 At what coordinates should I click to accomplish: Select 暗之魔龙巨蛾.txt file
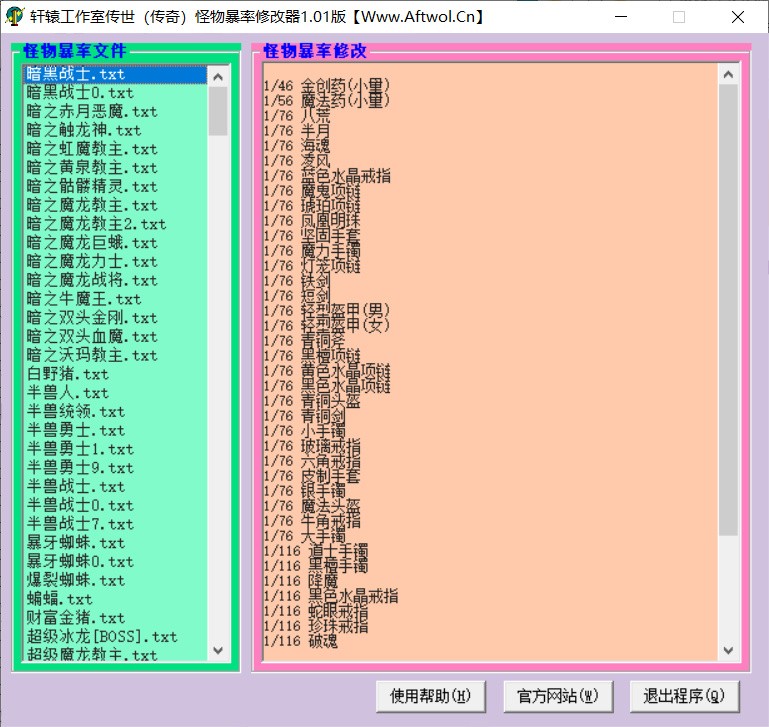coord(115,243)
